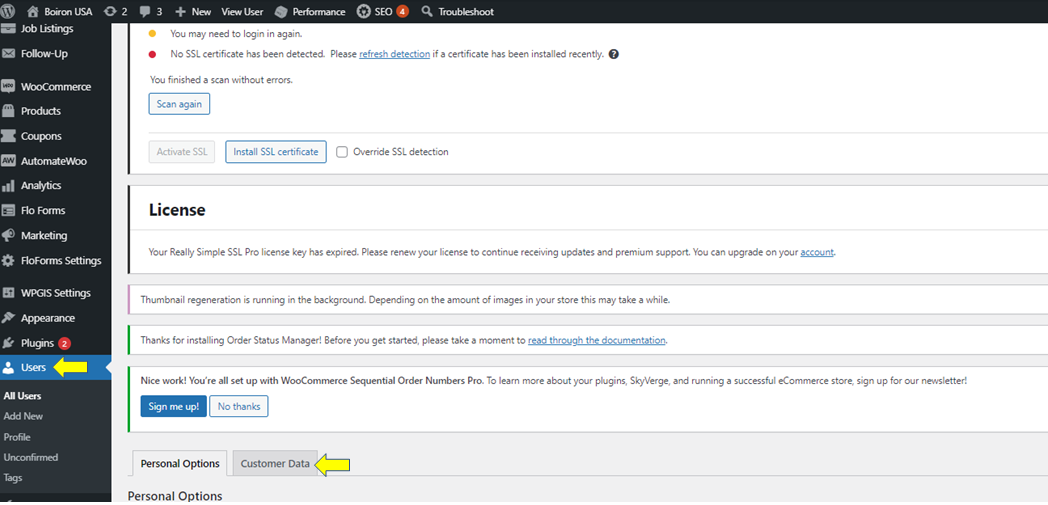Image resolution: width=1048 pixels, height=505 pixels.
Task: Click the Coupons ticket icon
Action: click(x=9, y=136)
